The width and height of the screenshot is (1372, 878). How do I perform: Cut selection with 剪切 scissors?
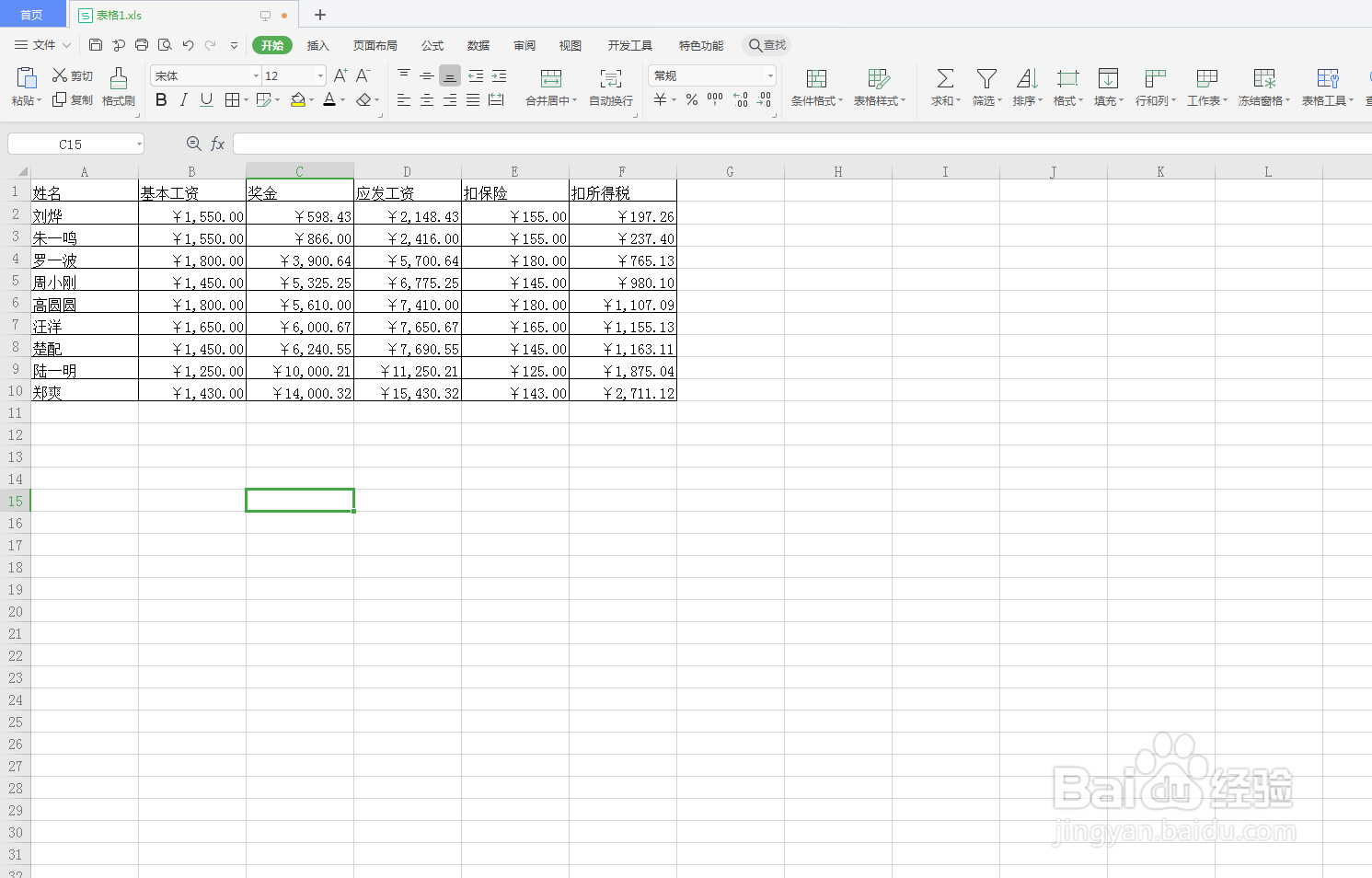coord(73,75)
